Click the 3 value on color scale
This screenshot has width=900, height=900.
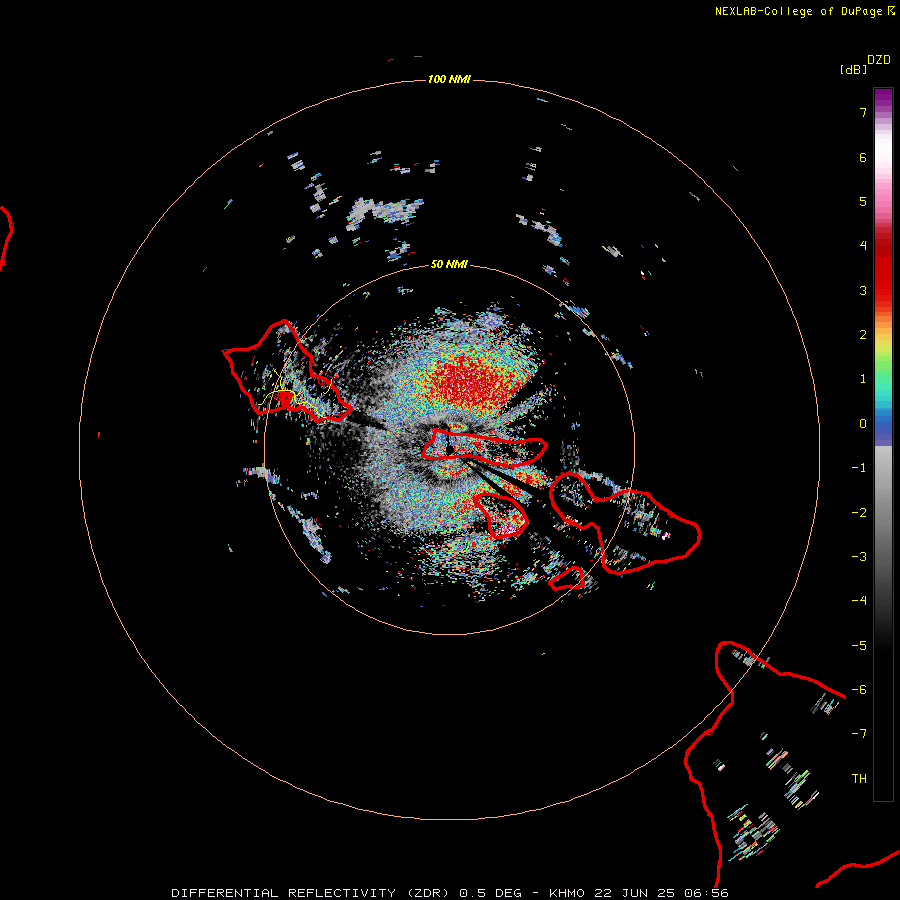click(x=863, y=290)
